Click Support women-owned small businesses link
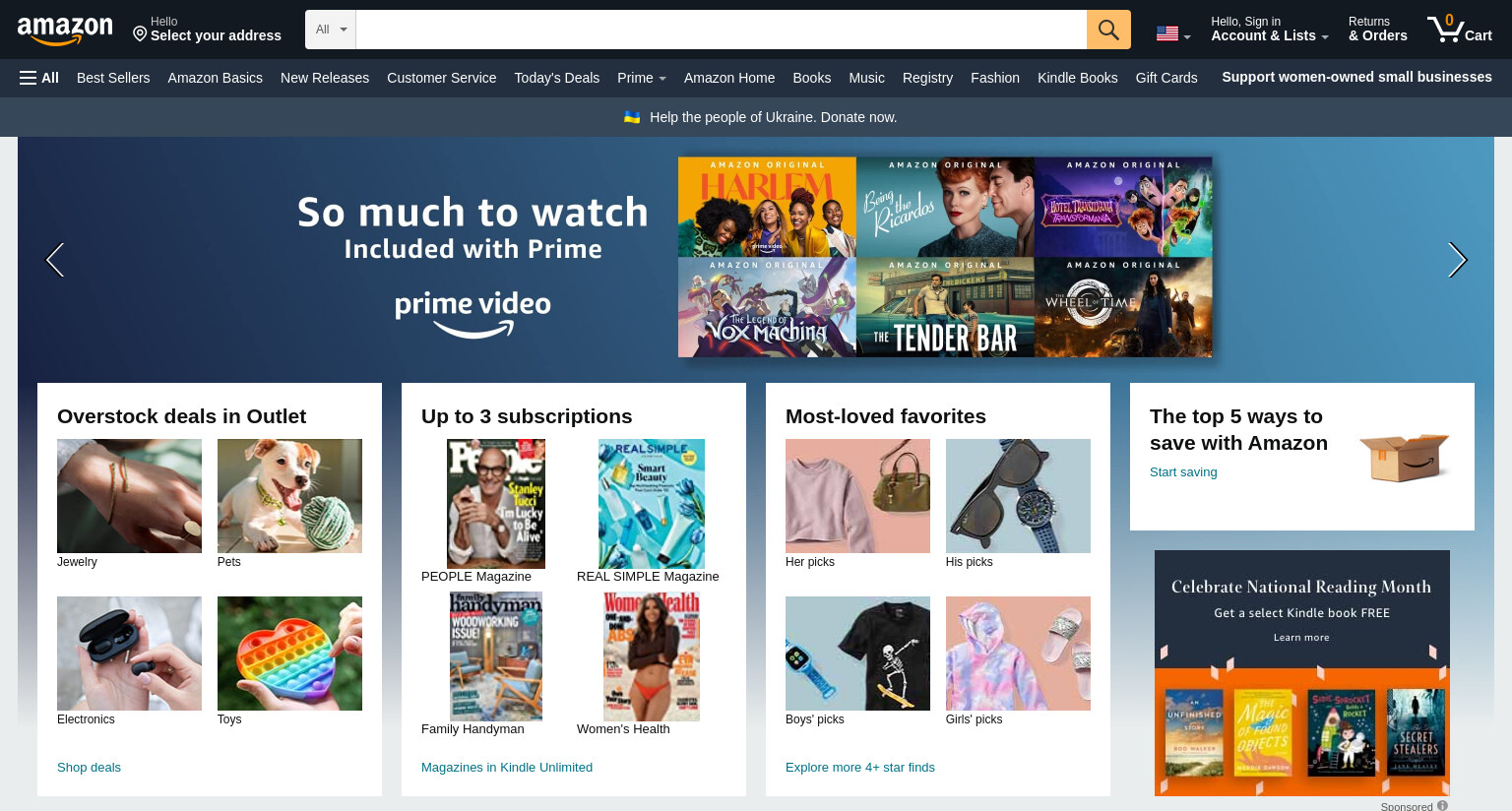This screenshot has height=811, width=1512. [1356, 77]
